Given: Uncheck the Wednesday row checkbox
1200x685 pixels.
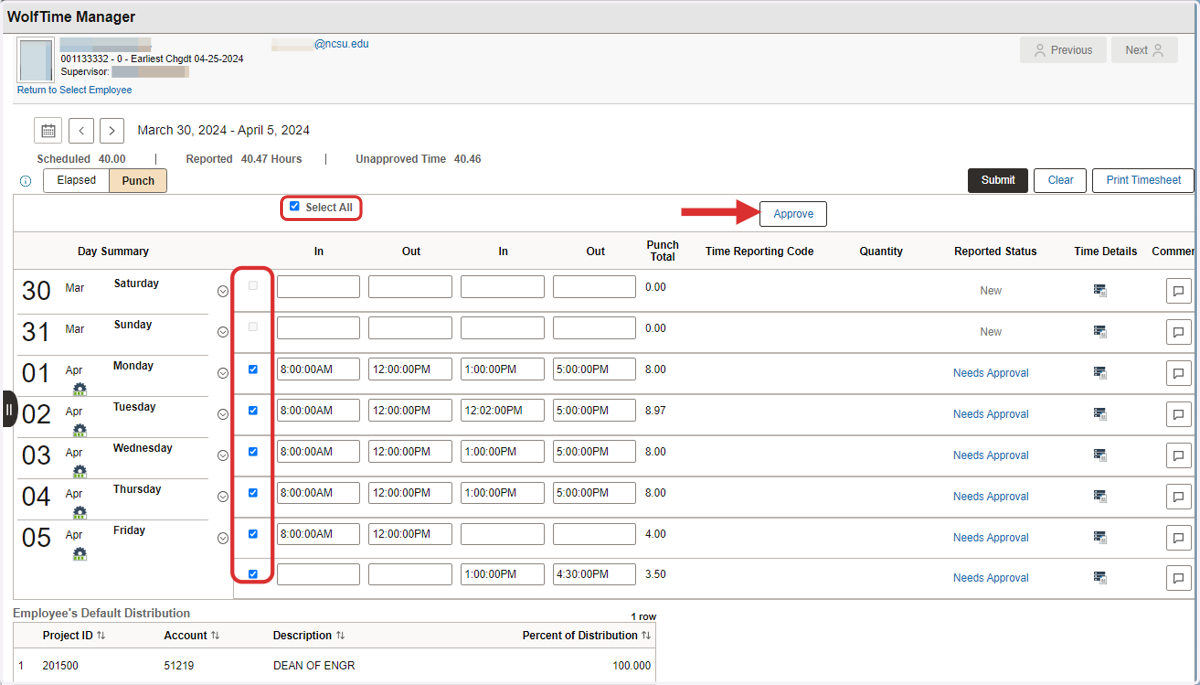Looking at the screenshot, I should coord(253,451).
